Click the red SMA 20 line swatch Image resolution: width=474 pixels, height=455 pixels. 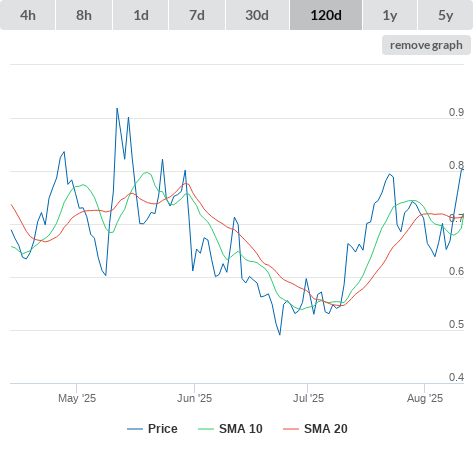pyautogui.click(x=291, y=429)
